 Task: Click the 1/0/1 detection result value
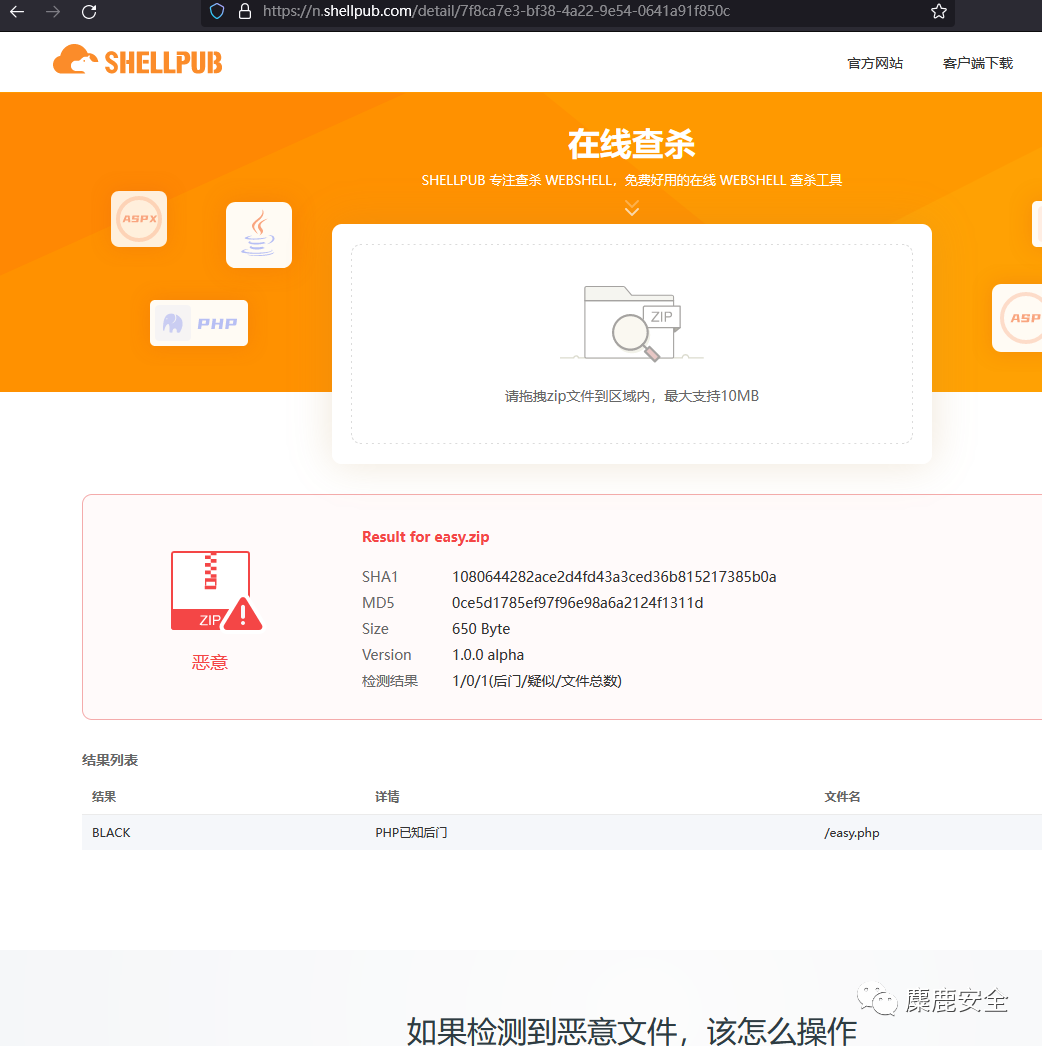pyautogui.click(x=537, y=681)
